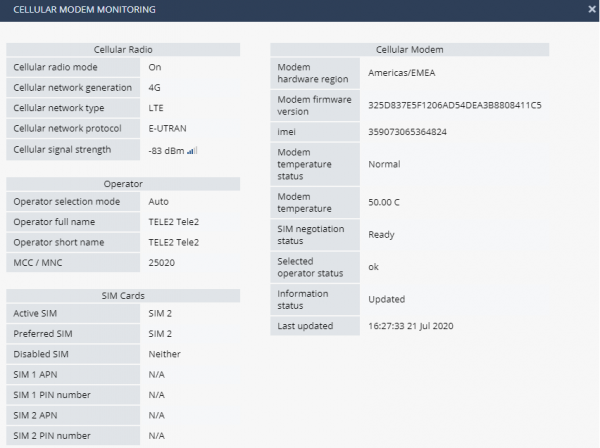600x448 pixels.
Task: Click the Operator selection mode Auto value
Action: (x=158, y=201)
